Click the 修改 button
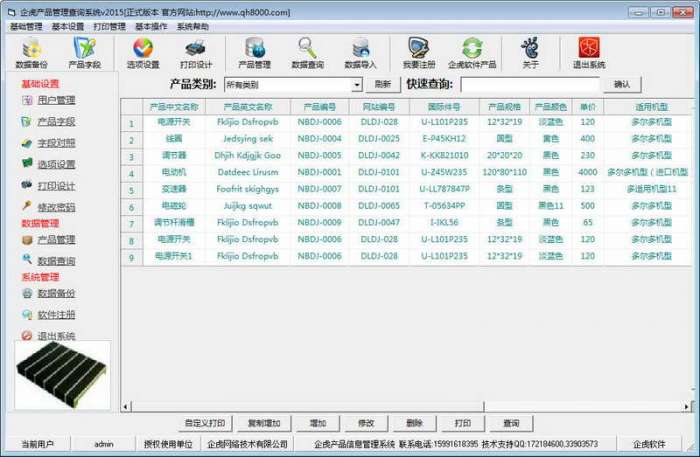Screen dimensions: 700x457 [366, 423]
